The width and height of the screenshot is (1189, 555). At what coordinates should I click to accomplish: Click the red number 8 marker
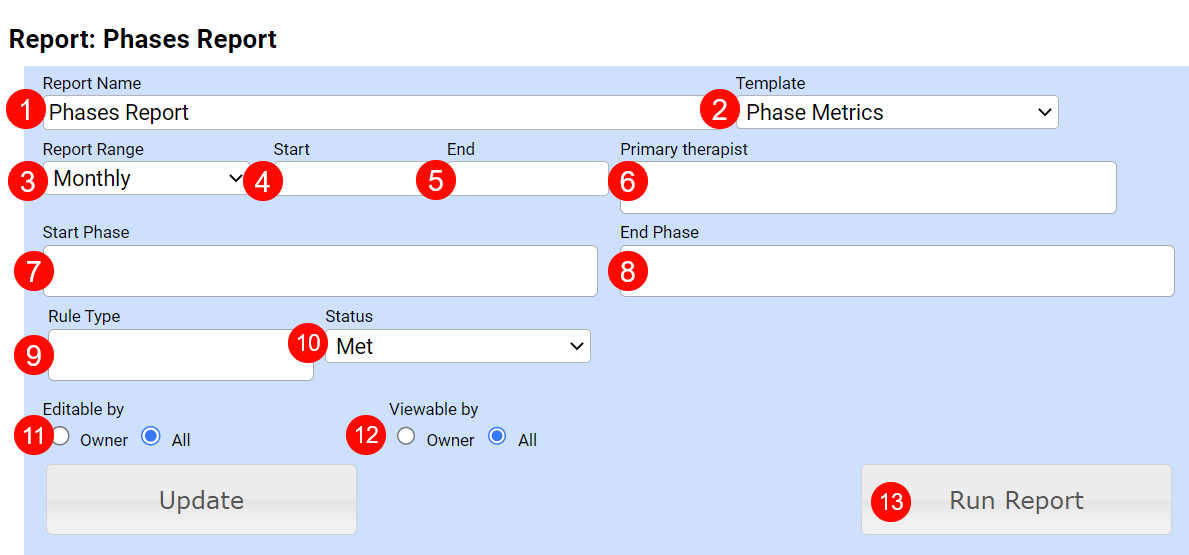628,271
